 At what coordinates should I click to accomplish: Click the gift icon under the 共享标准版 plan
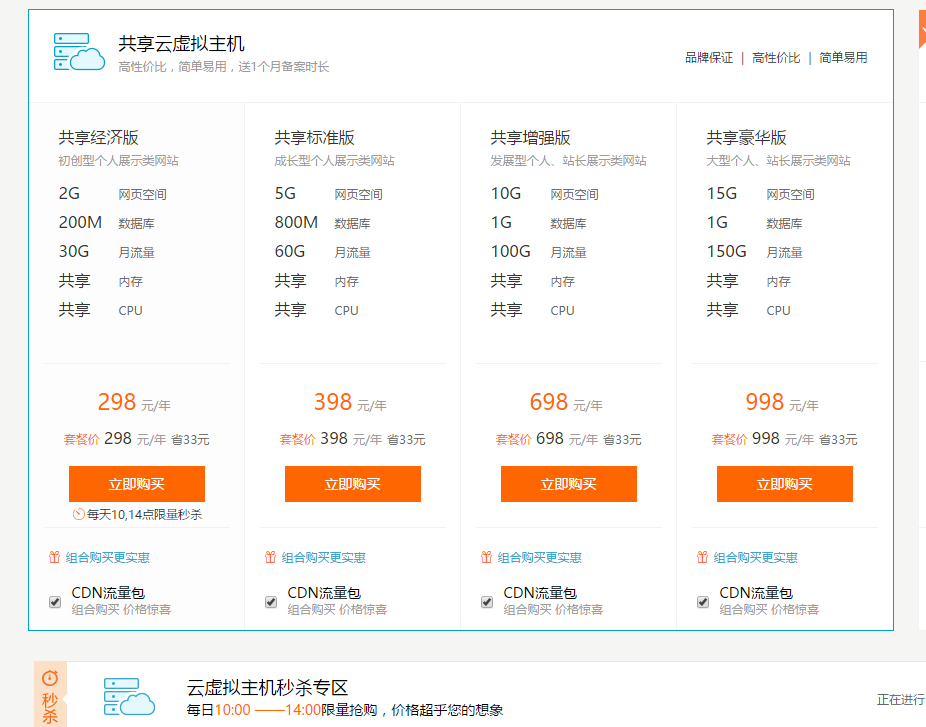[x=270, y=557]
